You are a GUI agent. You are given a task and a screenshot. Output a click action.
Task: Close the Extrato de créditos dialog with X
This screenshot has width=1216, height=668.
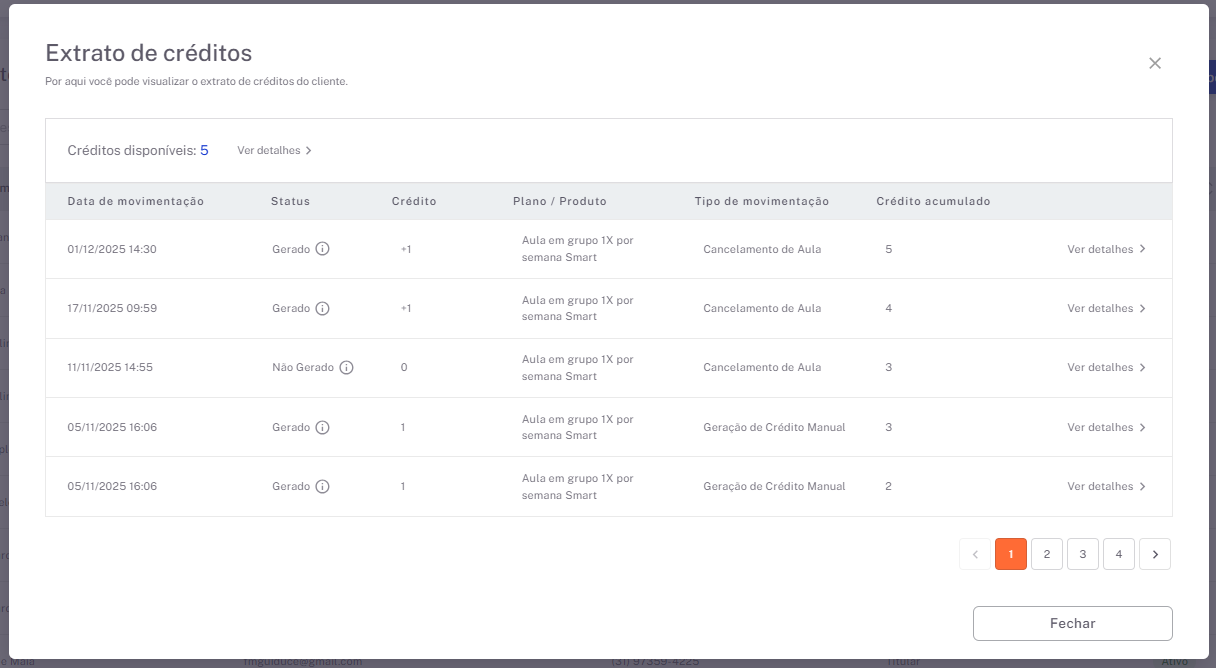pos(1155,63)
